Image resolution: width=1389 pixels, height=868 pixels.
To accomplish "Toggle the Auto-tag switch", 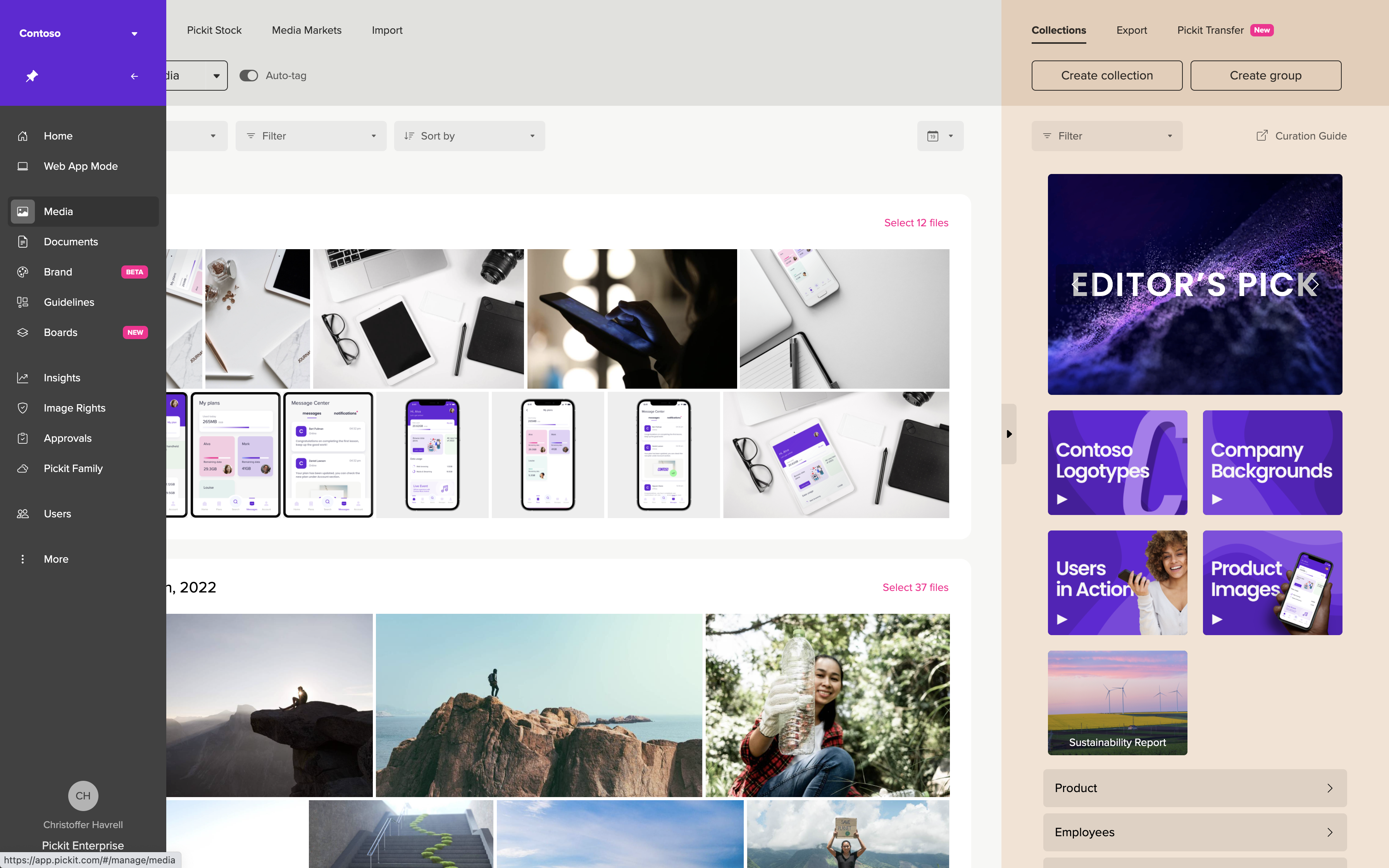I will tap(248, 76).
